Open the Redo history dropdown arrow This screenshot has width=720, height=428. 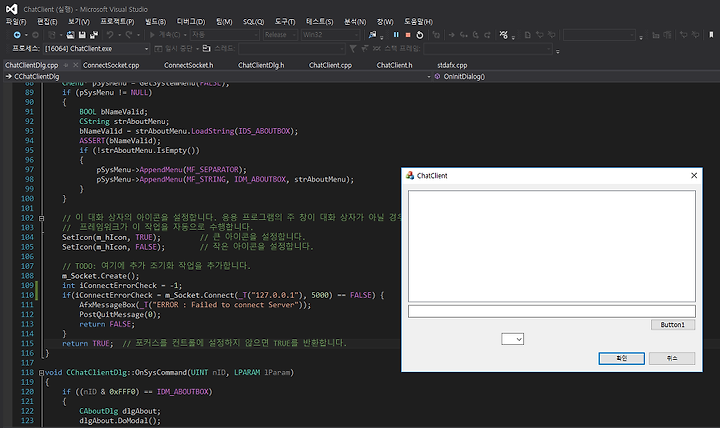tap(138, 35)
